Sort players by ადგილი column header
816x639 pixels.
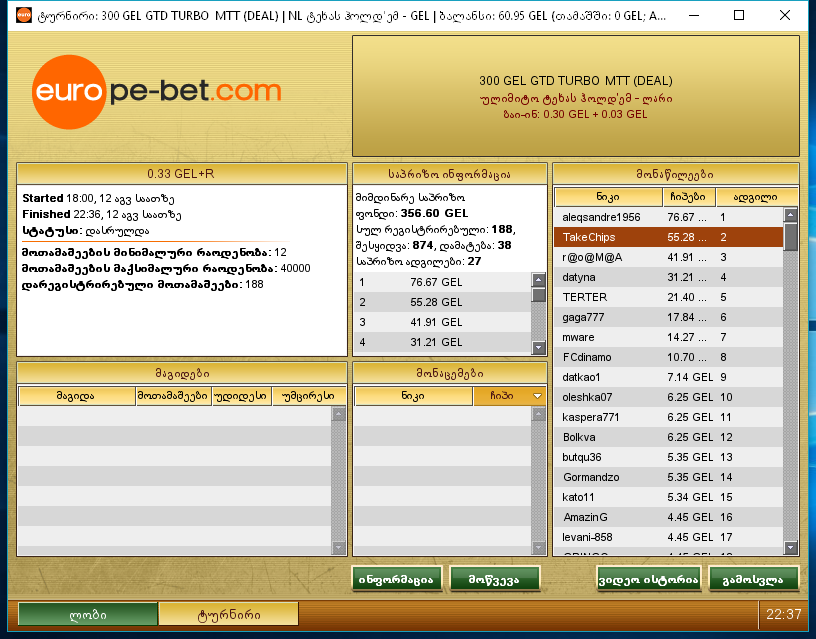point(757,197)
